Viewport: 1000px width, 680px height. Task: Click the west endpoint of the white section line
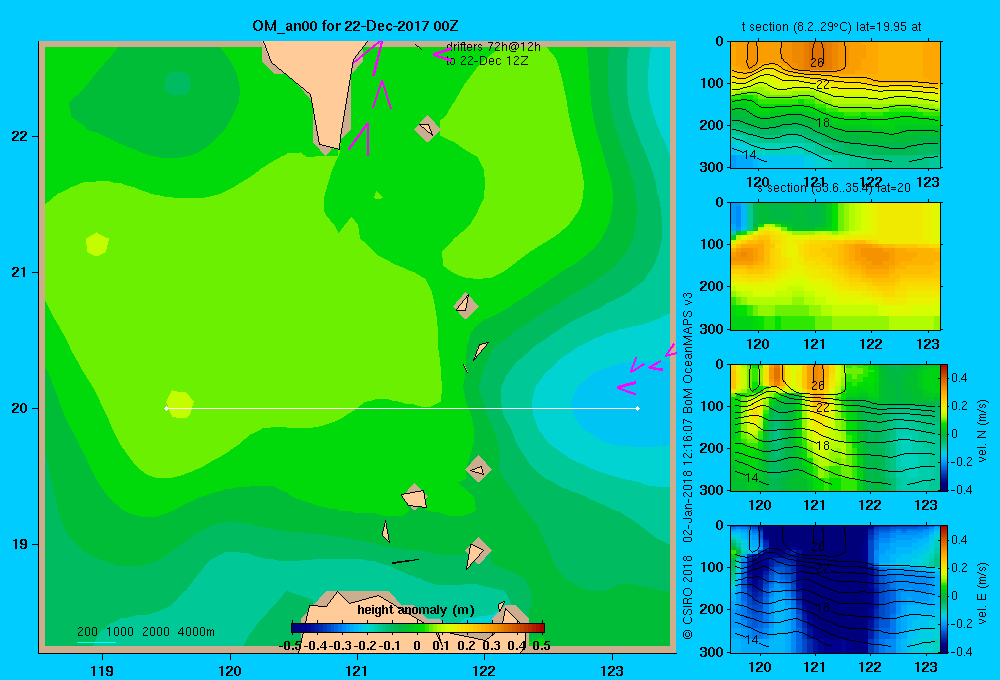pyautogui.click(x=166, y=408)
